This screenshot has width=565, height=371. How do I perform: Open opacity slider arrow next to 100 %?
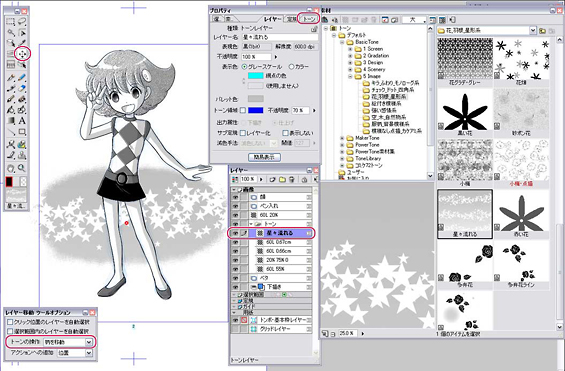(276, 57)
